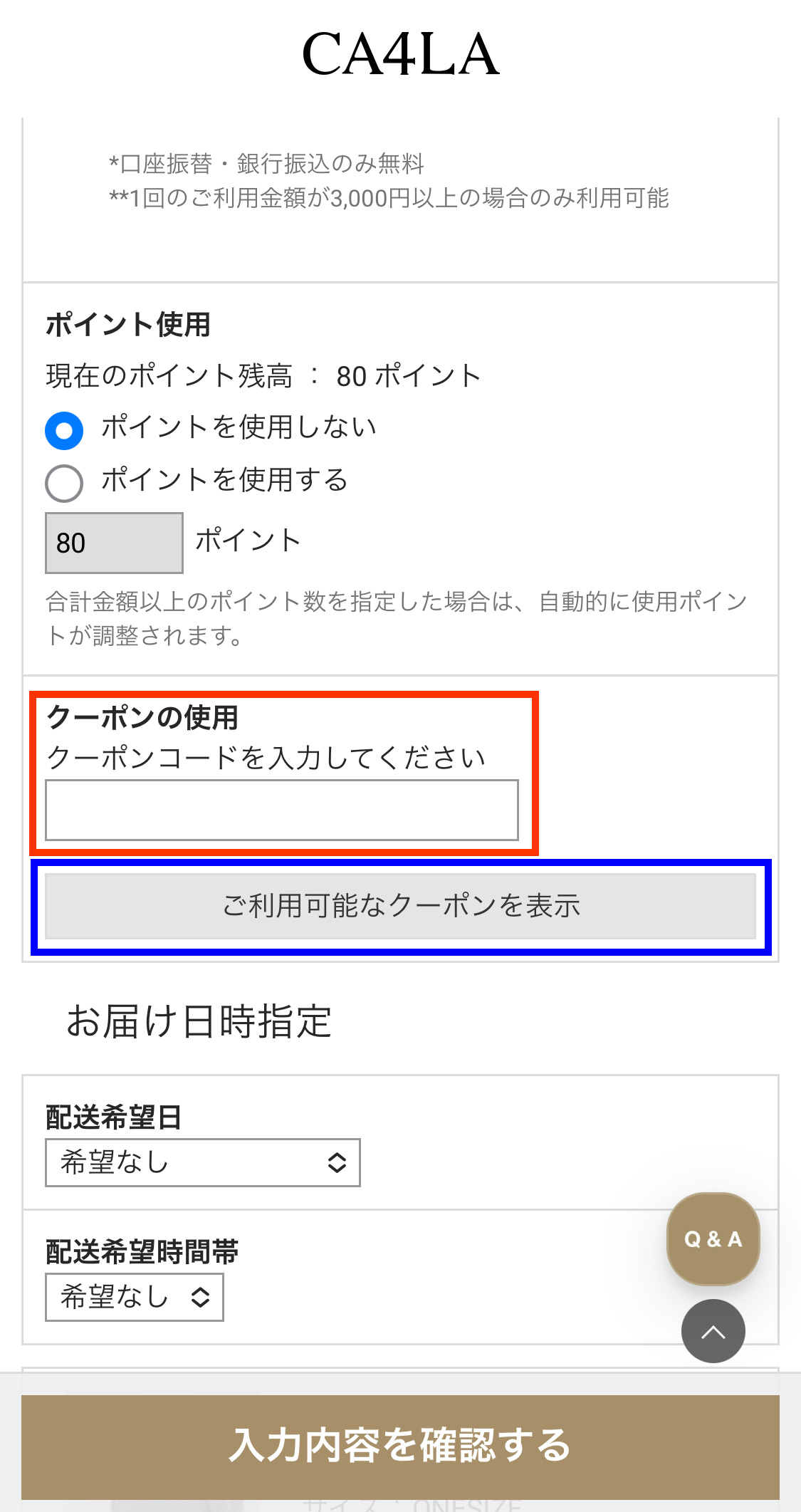Tap the ポイントを使用する label text
The width and height of the screenshot is (801, 1512).
click(x=224, y=479)
